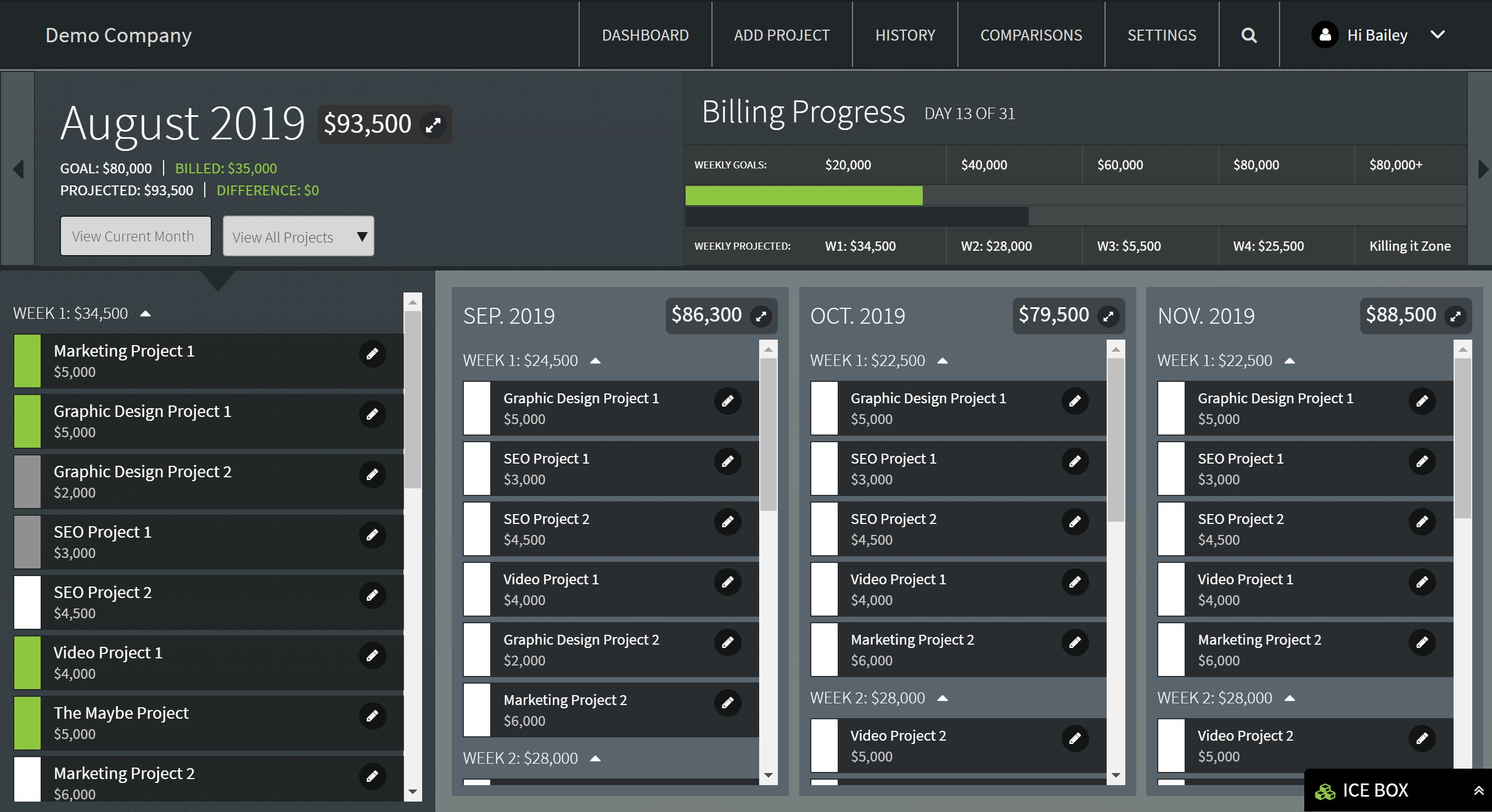Viewport: 1492px width, 812px height.
Task: Expand the SEP. 2019 $86,300 panel
Action: (761, 316)
